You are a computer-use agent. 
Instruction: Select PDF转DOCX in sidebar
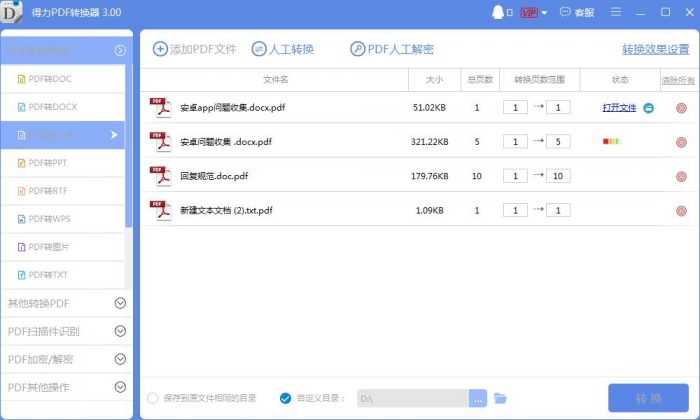click(63, 107)
